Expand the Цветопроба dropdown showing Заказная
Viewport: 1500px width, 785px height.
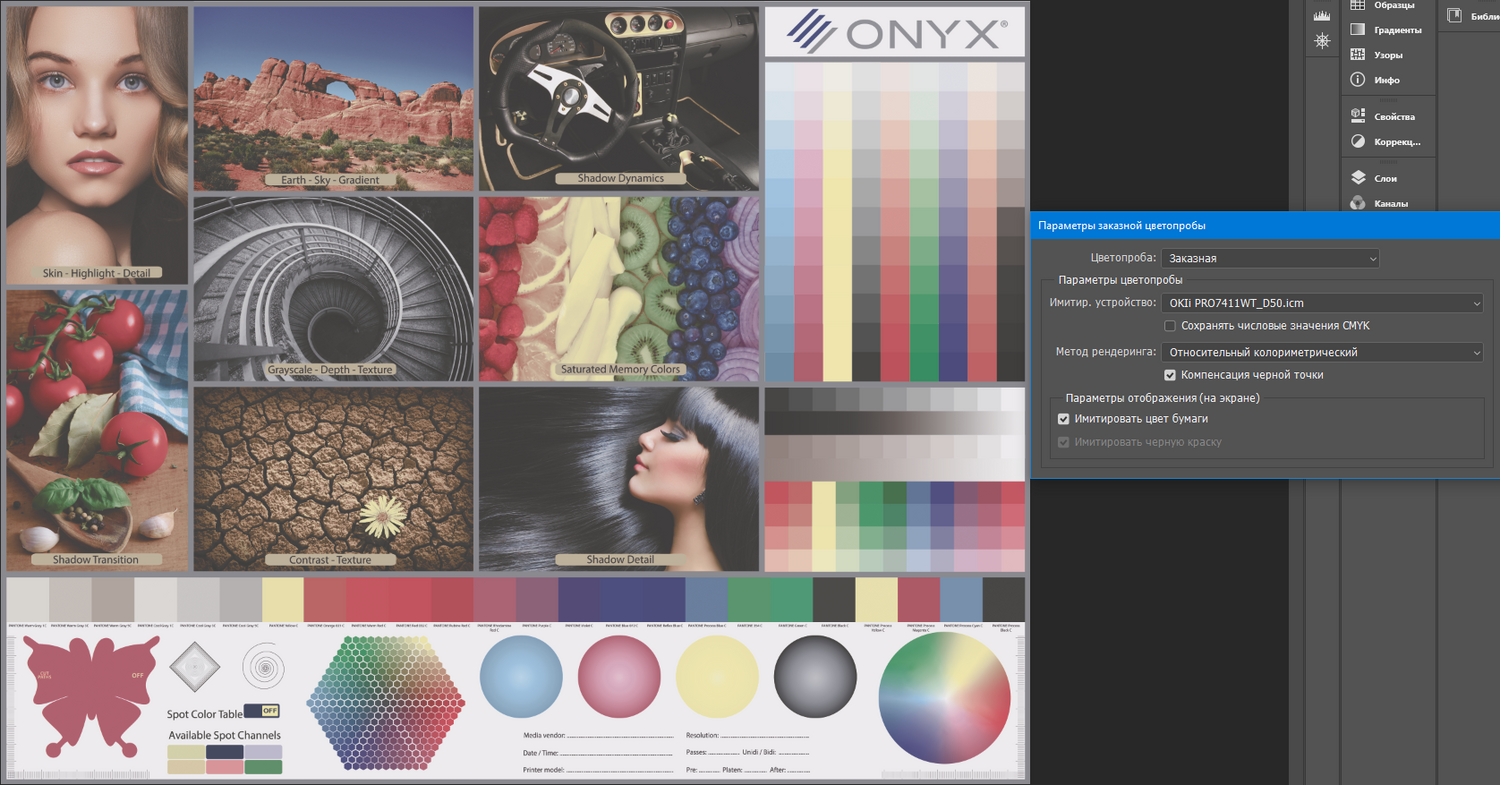point(1270,258)
